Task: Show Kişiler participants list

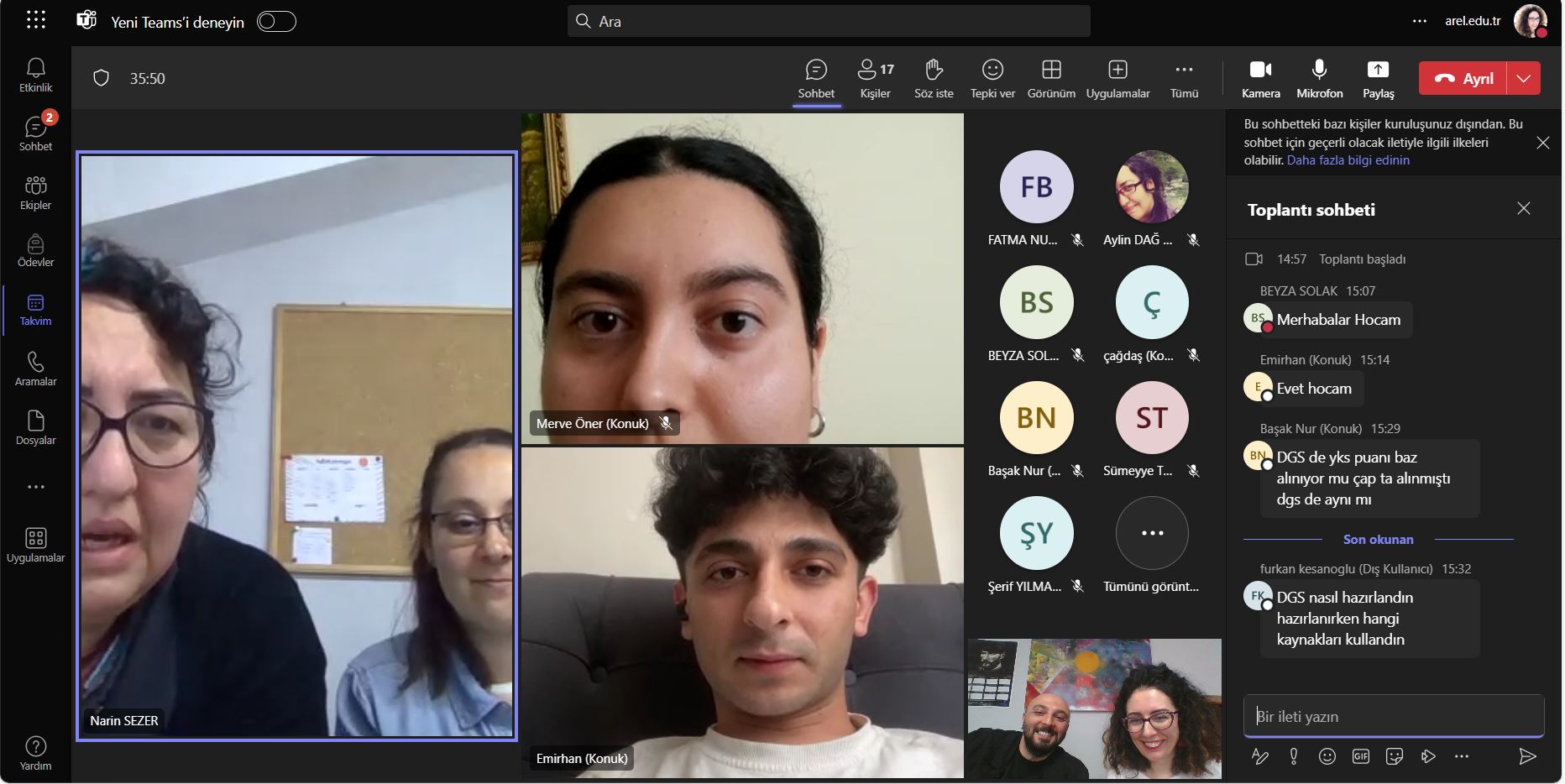Action: pos(876,79)
